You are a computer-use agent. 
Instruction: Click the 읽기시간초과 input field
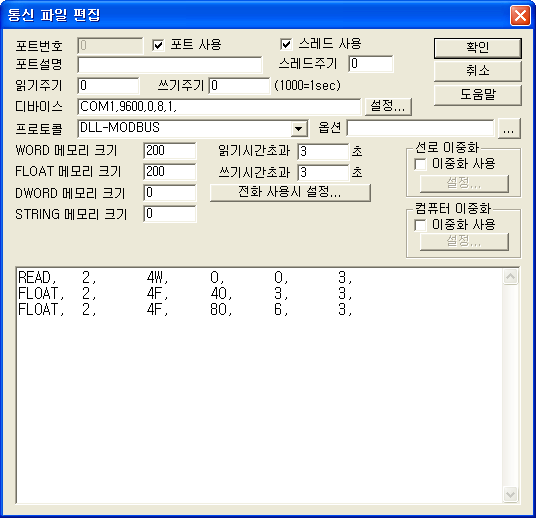coord(323,152)
